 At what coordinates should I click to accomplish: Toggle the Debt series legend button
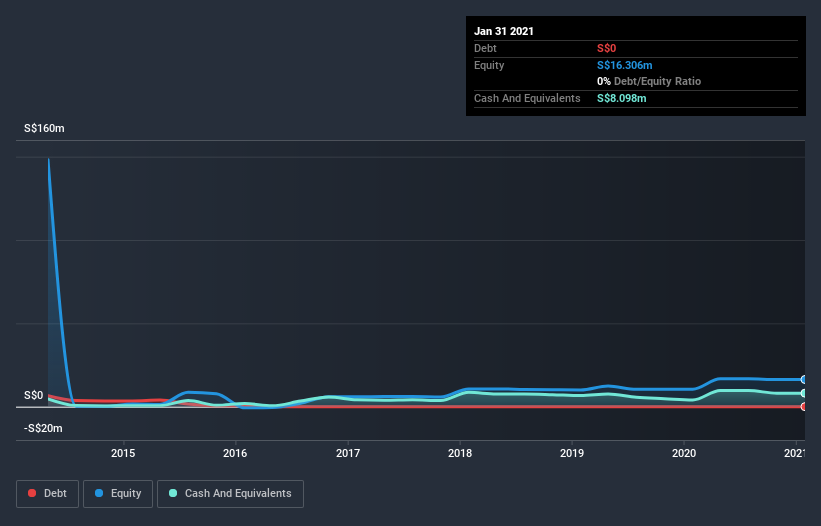pos(47,494)
